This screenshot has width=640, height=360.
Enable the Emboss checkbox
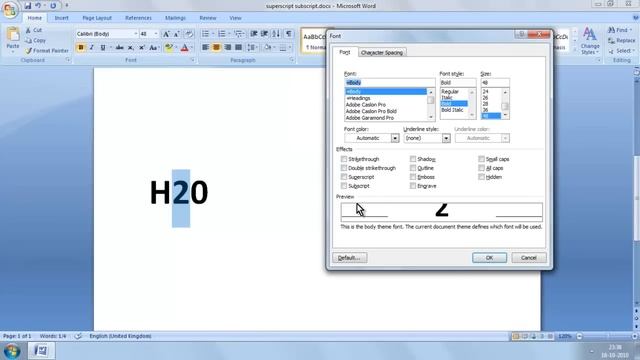pyautogui.click(x=413, y=177)
